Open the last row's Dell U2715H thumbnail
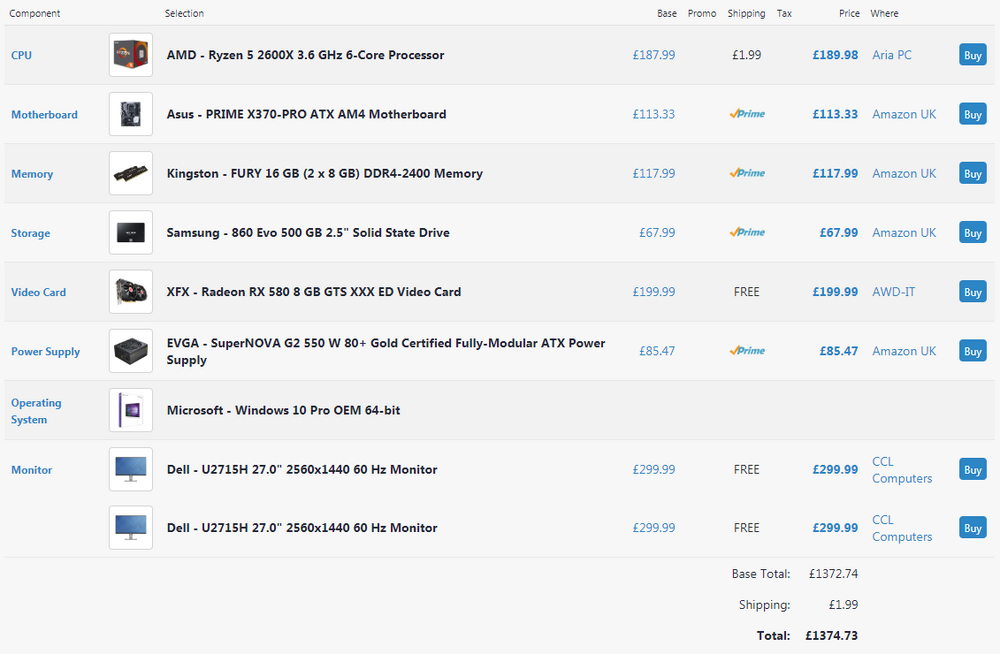Image resolution: width=1000 pixels, height=654 pixels. point(131,528)
